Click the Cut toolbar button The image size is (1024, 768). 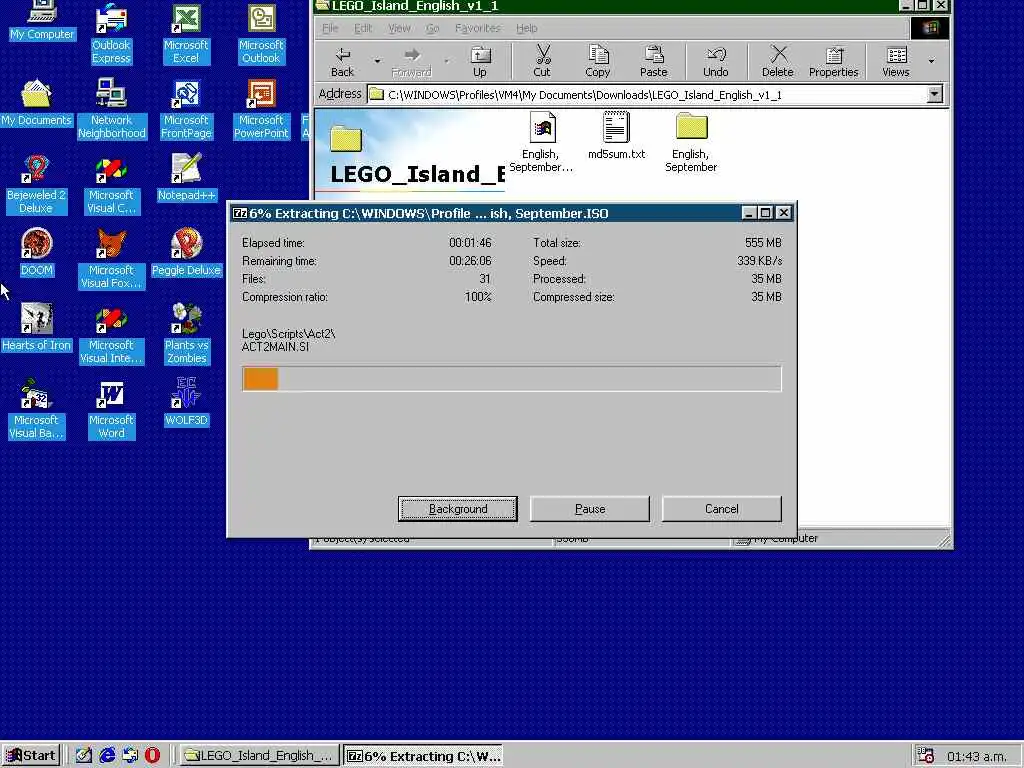coord(542,61)
